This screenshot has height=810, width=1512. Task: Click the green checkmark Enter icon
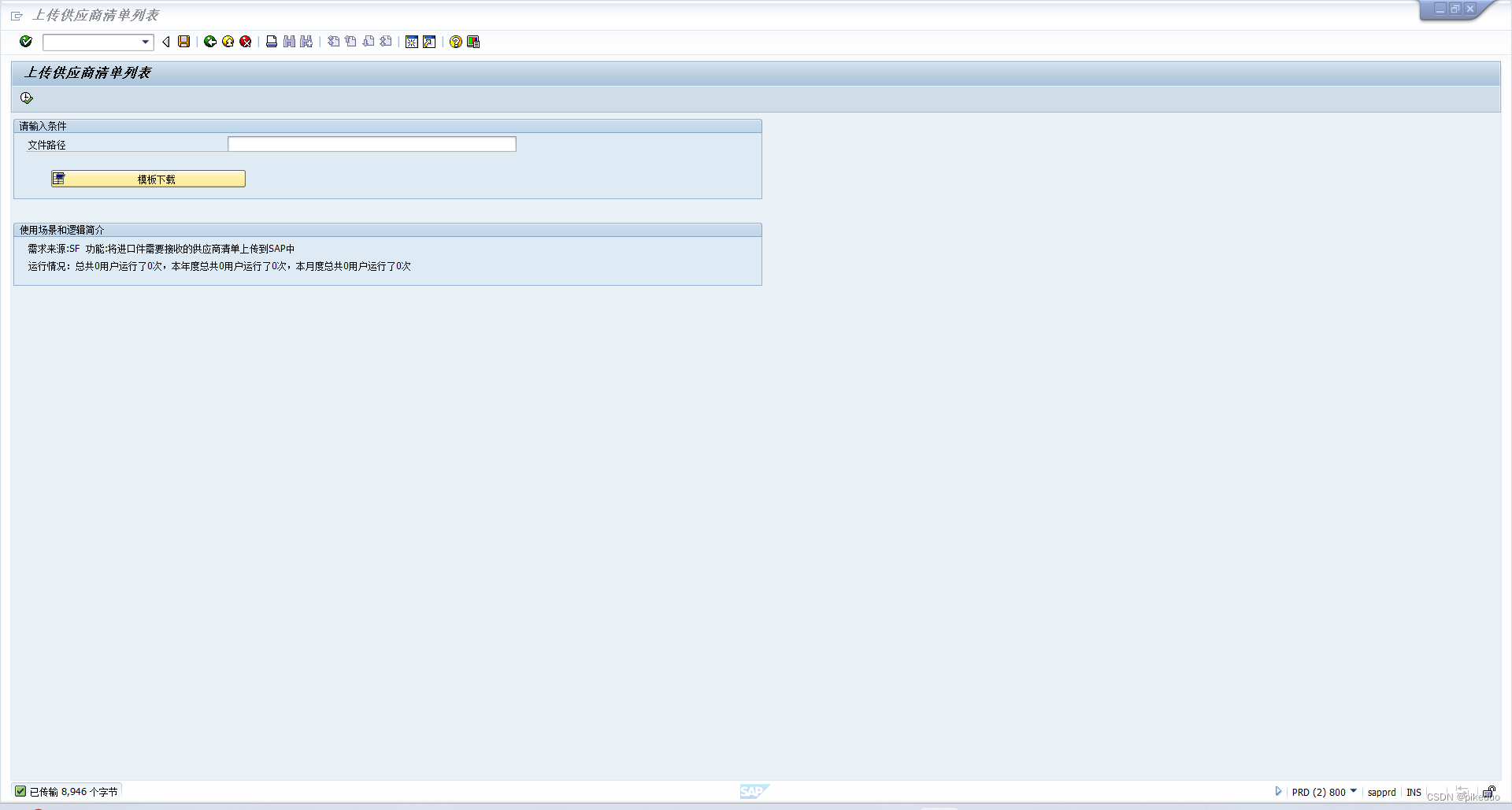[x=26, y=42]
